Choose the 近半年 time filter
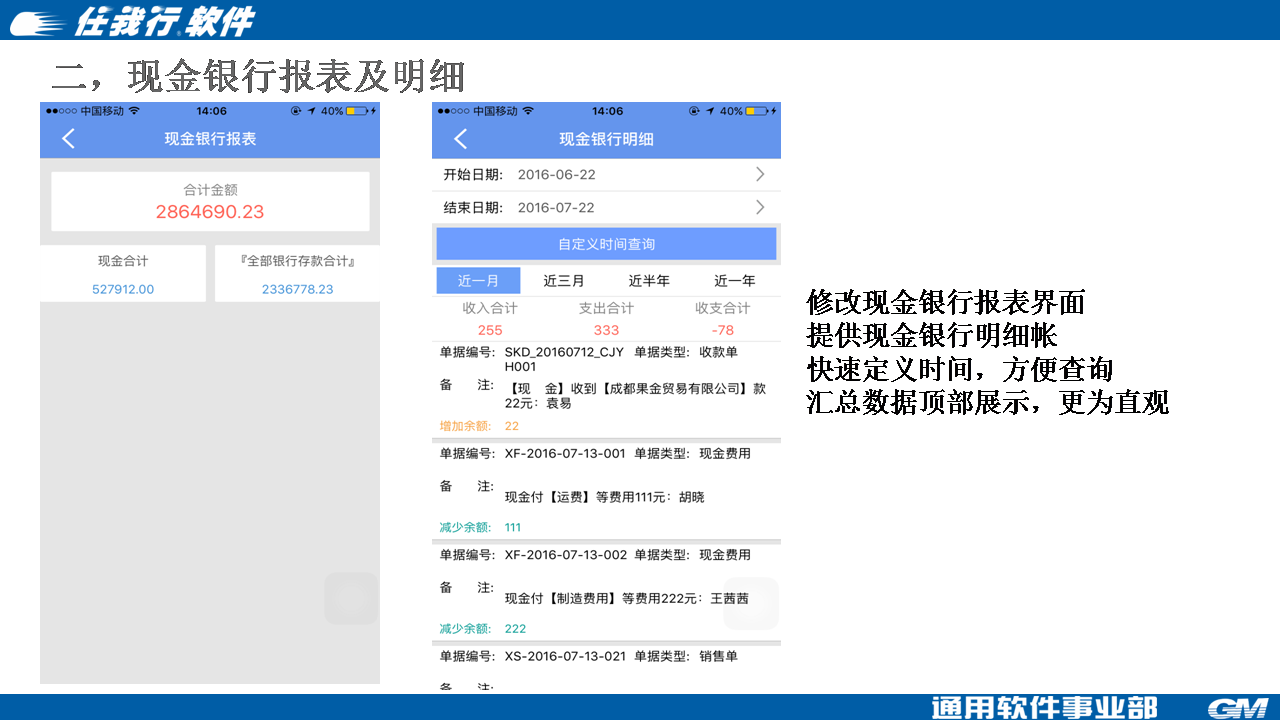1280x720 pixels. pos(649,281)
